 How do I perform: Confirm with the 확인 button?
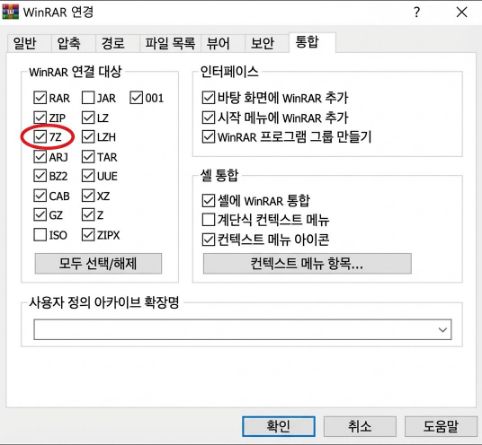[x=278, y=426]
